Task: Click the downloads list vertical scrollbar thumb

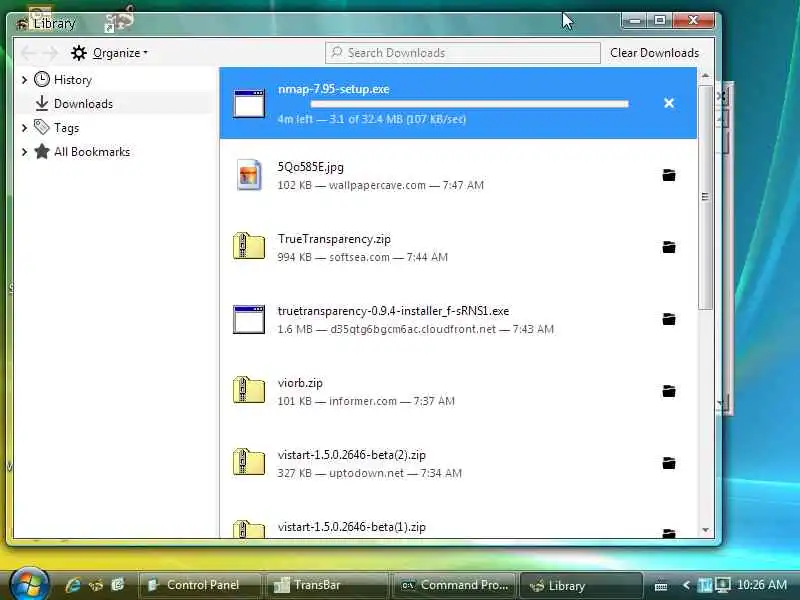Action: 705,197
